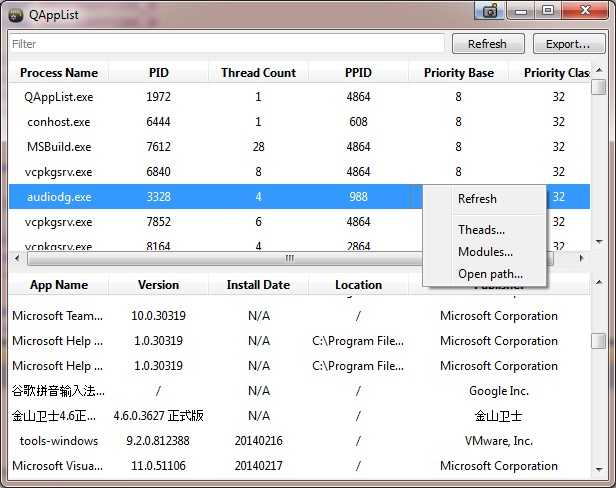Click version 4.6.0.3627 正式版
Viewport: 616px width, 488px height.
point(159,416)
